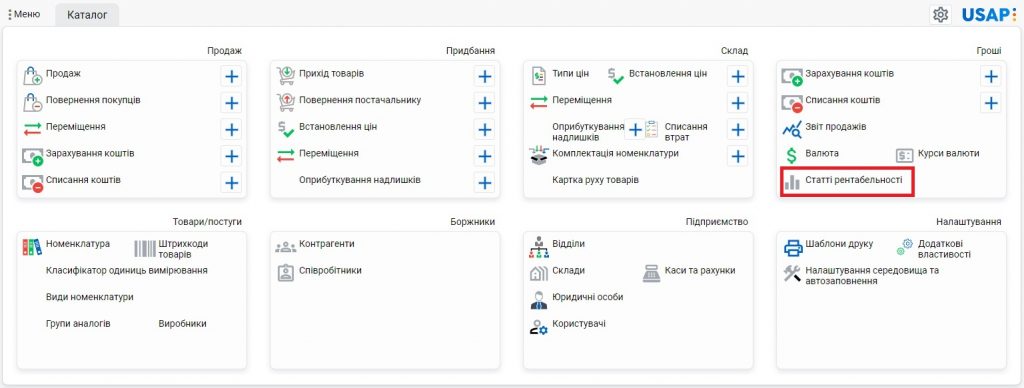1024x388 pixels.
Task: Open Класифікатор одиниць вимірювання
Action: click(127, 270)
